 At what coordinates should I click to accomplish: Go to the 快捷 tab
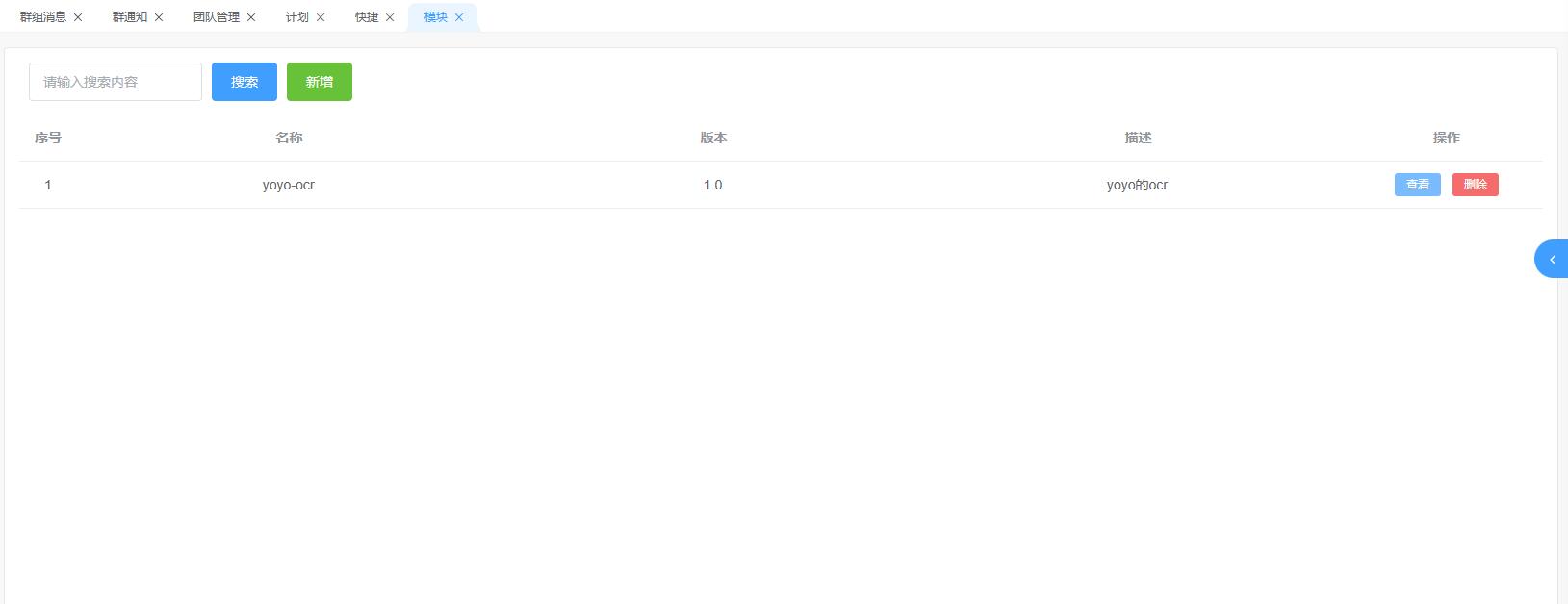(367, 17)
